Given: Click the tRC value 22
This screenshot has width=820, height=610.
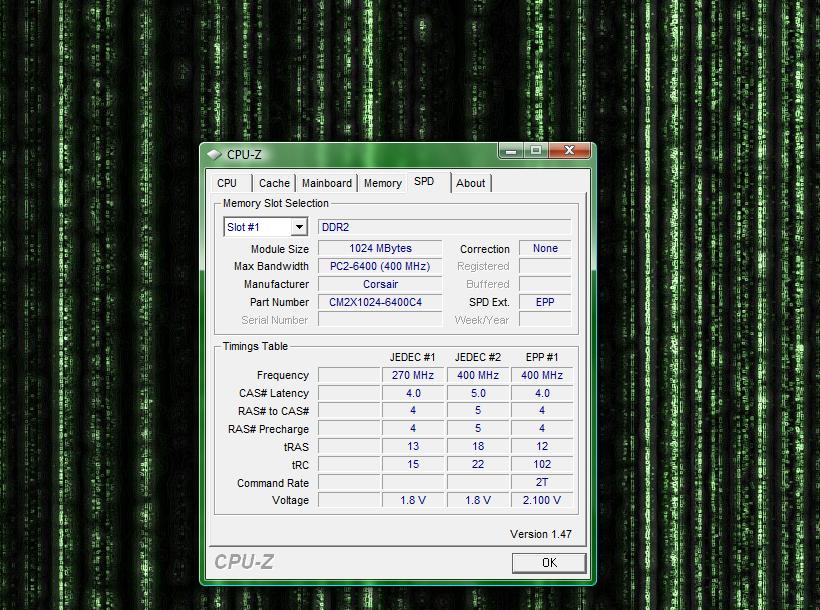Looking at the screenshot, I should (x=477, y=464).
